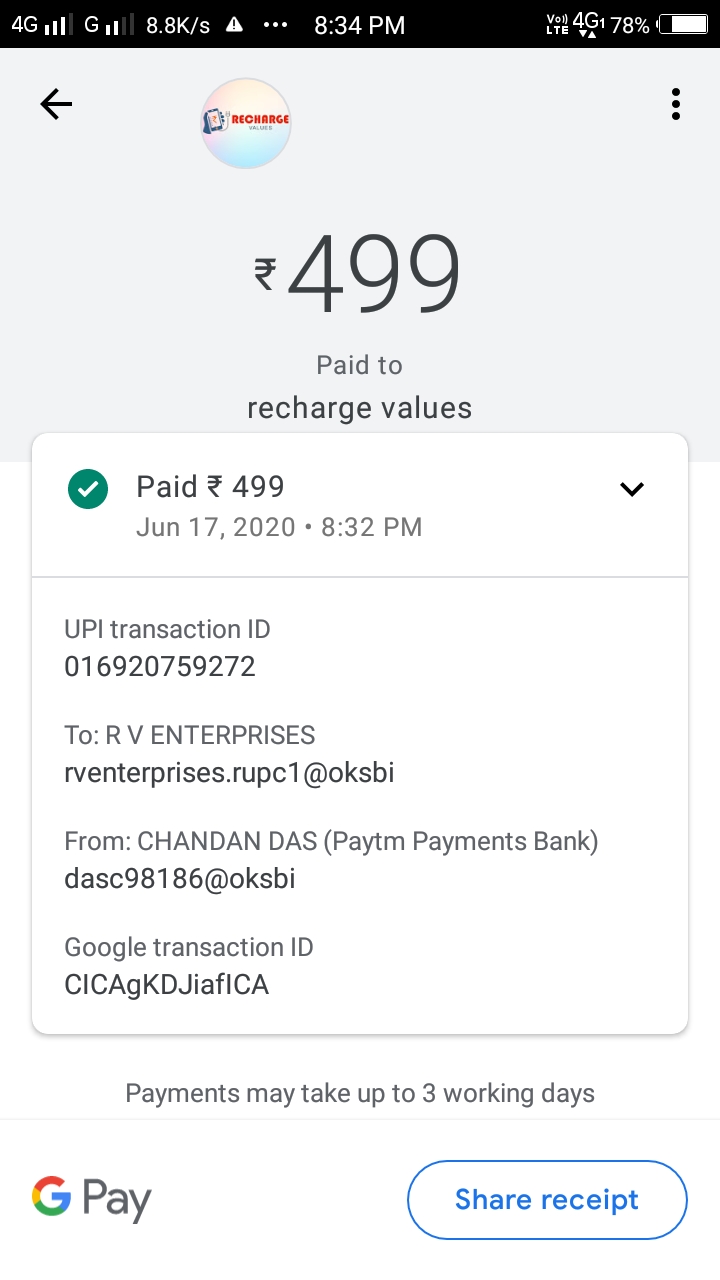This screenshot has height=1280, width=720.
Task: Tap the sender UPI address dasc98186@oksbi
Action: [180, 878]
